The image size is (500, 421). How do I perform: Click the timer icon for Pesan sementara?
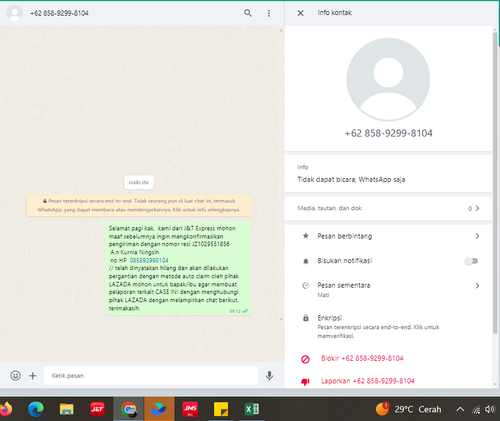tap(305, 286)
